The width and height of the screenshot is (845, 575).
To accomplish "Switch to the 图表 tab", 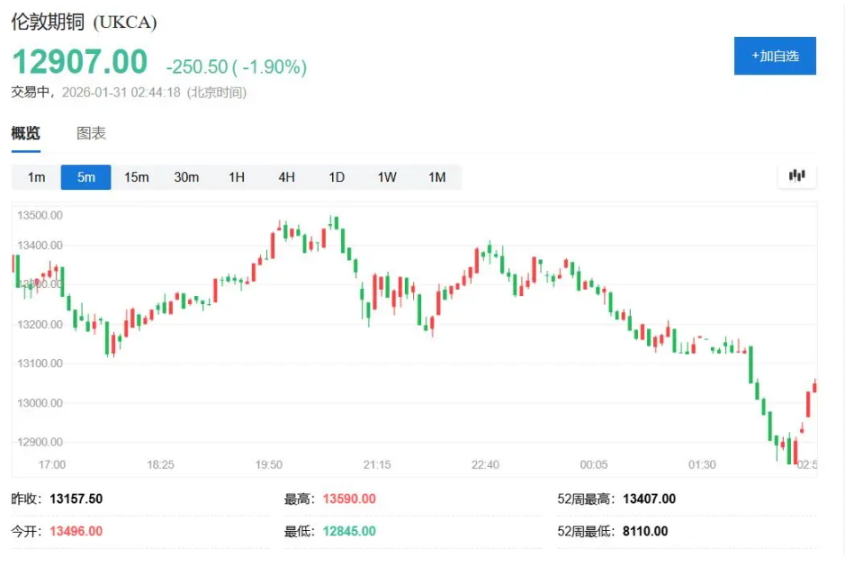I will [91, 133].
